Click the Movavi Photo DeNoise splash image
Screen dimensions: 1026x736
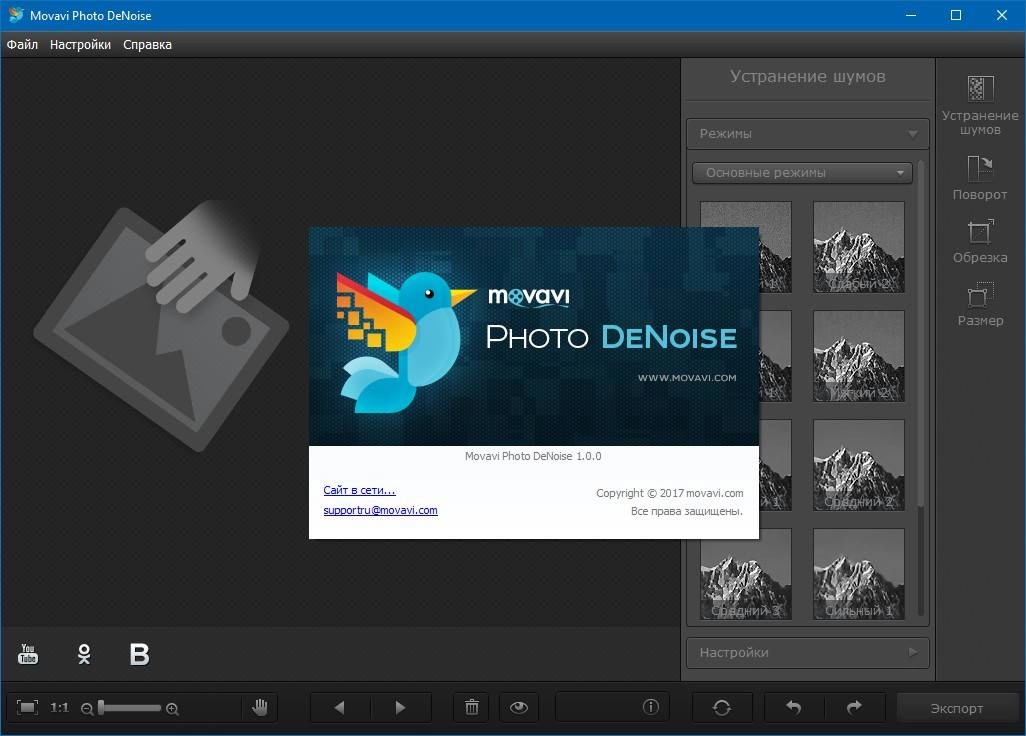tap(534, 336)
